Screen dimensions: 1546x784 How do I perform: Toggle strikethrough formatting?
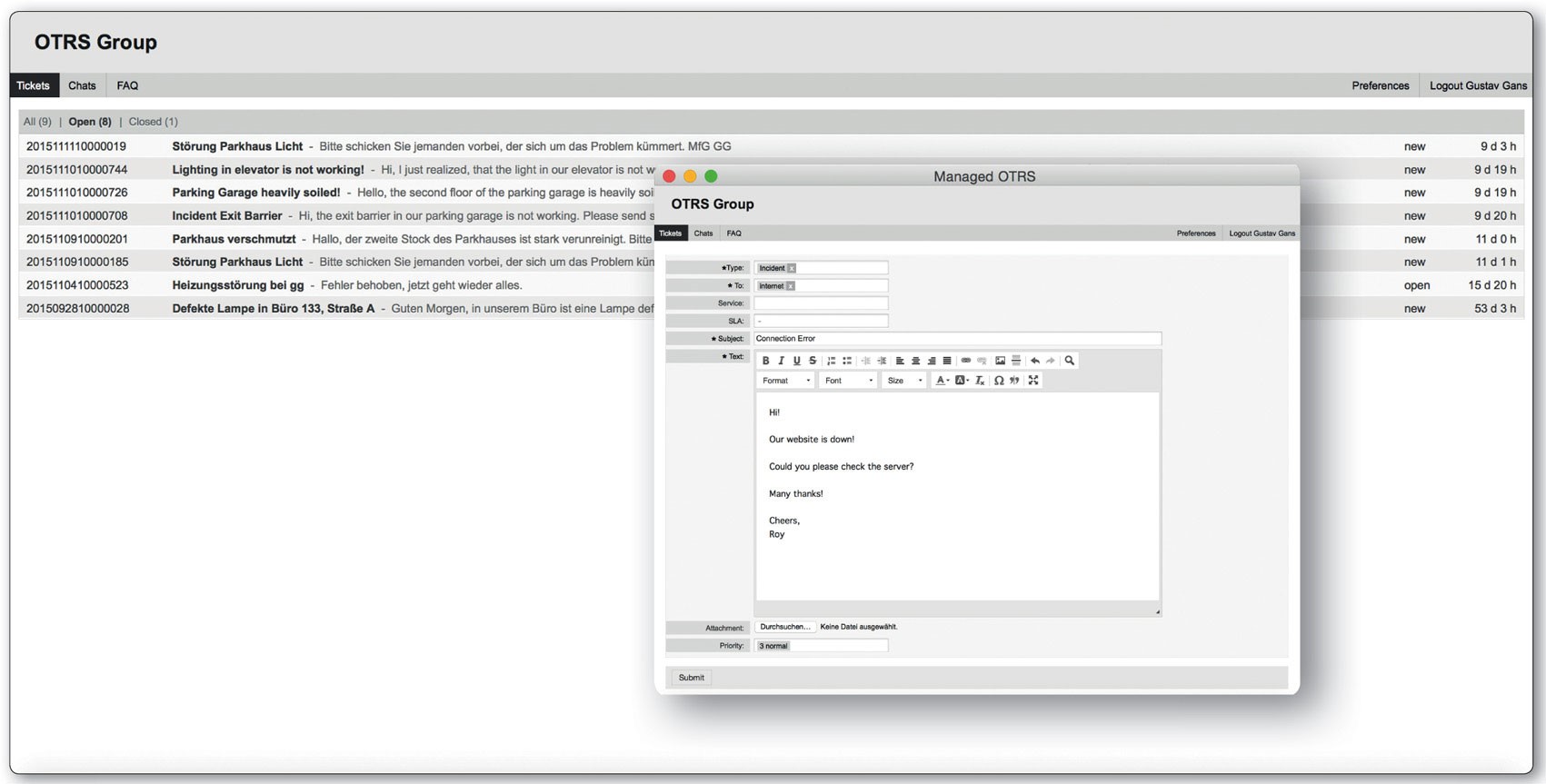tap(813, 361)
